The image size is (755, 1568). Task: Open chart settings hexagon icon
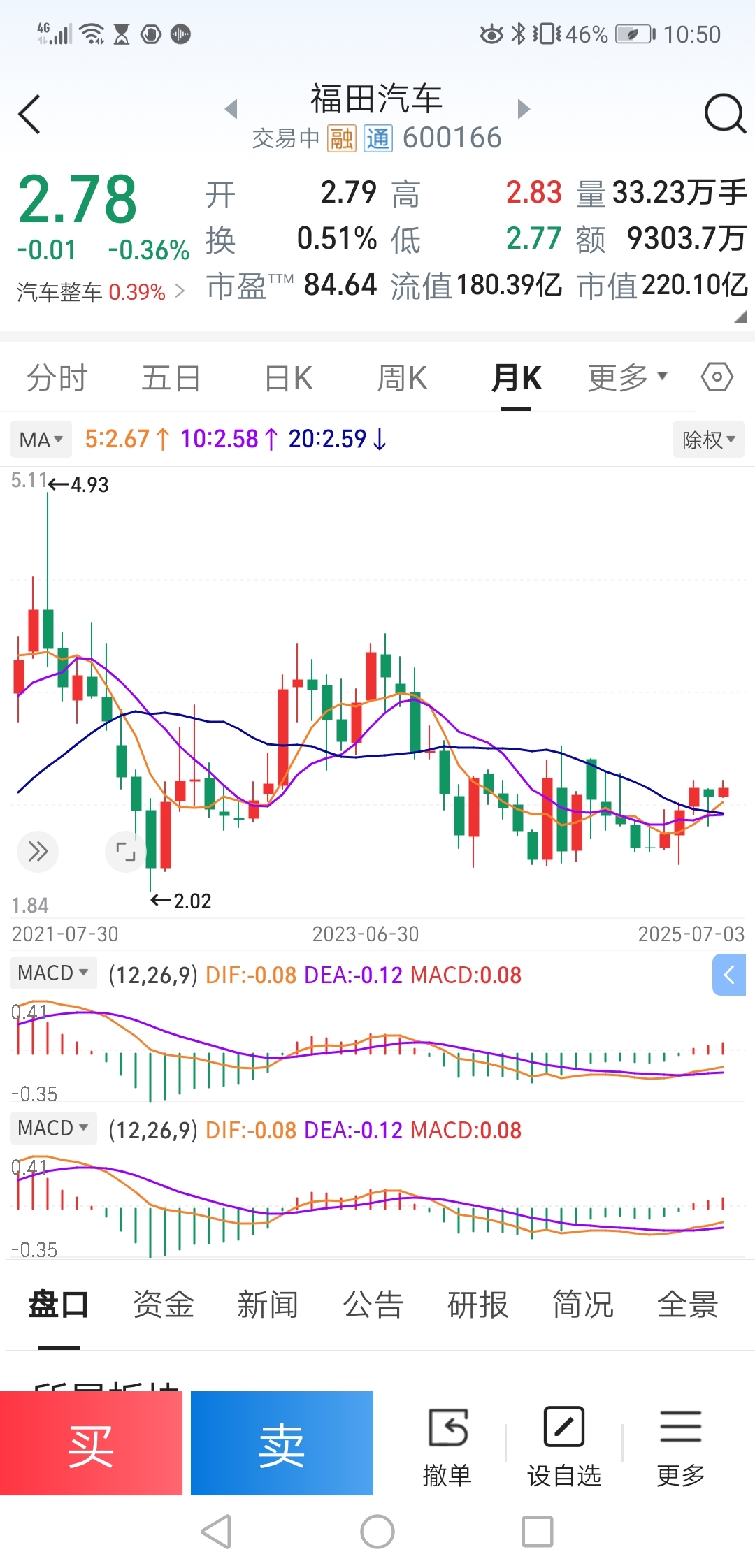(717, 377)
